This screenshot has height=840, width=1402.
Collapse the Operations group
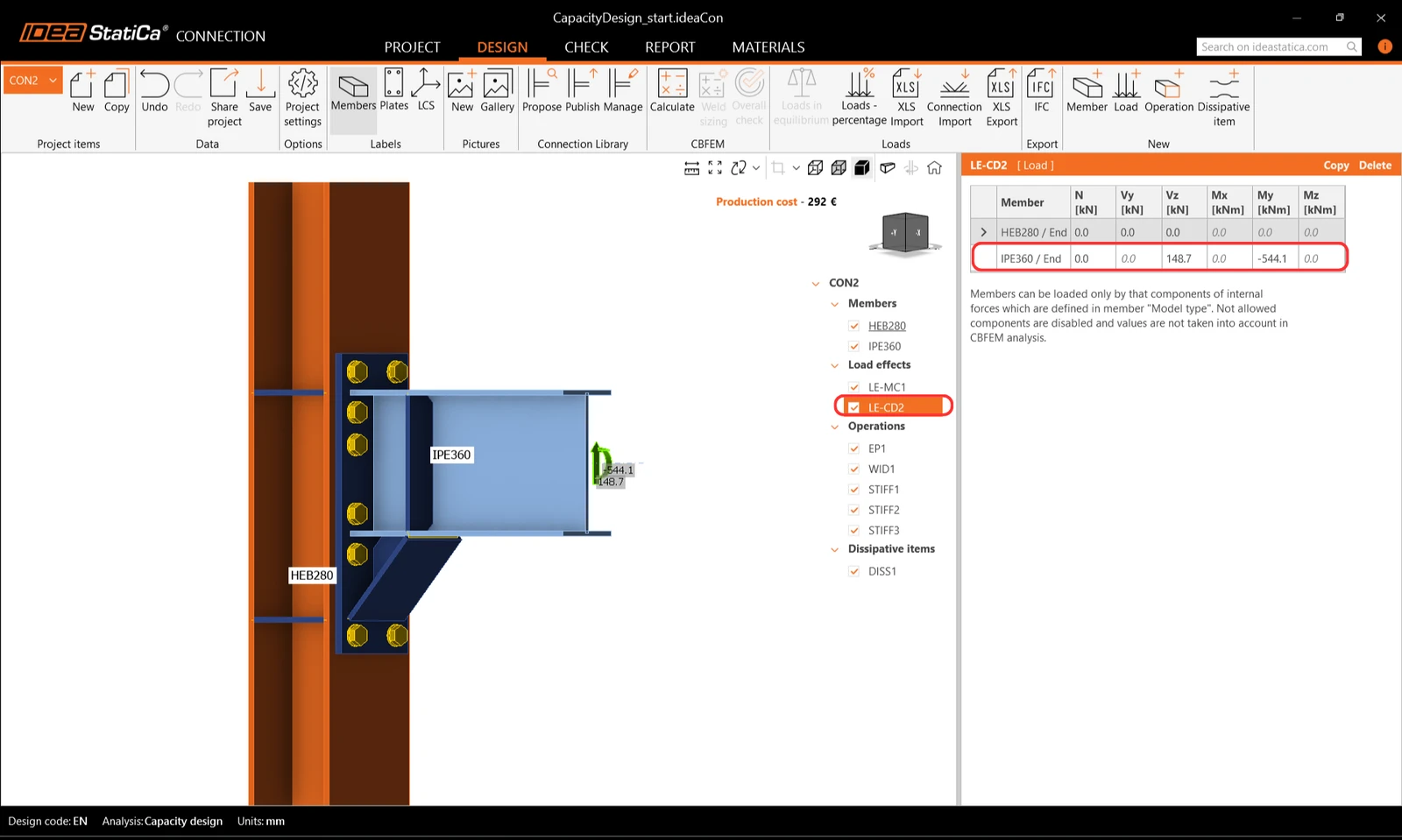coord(835,427)
